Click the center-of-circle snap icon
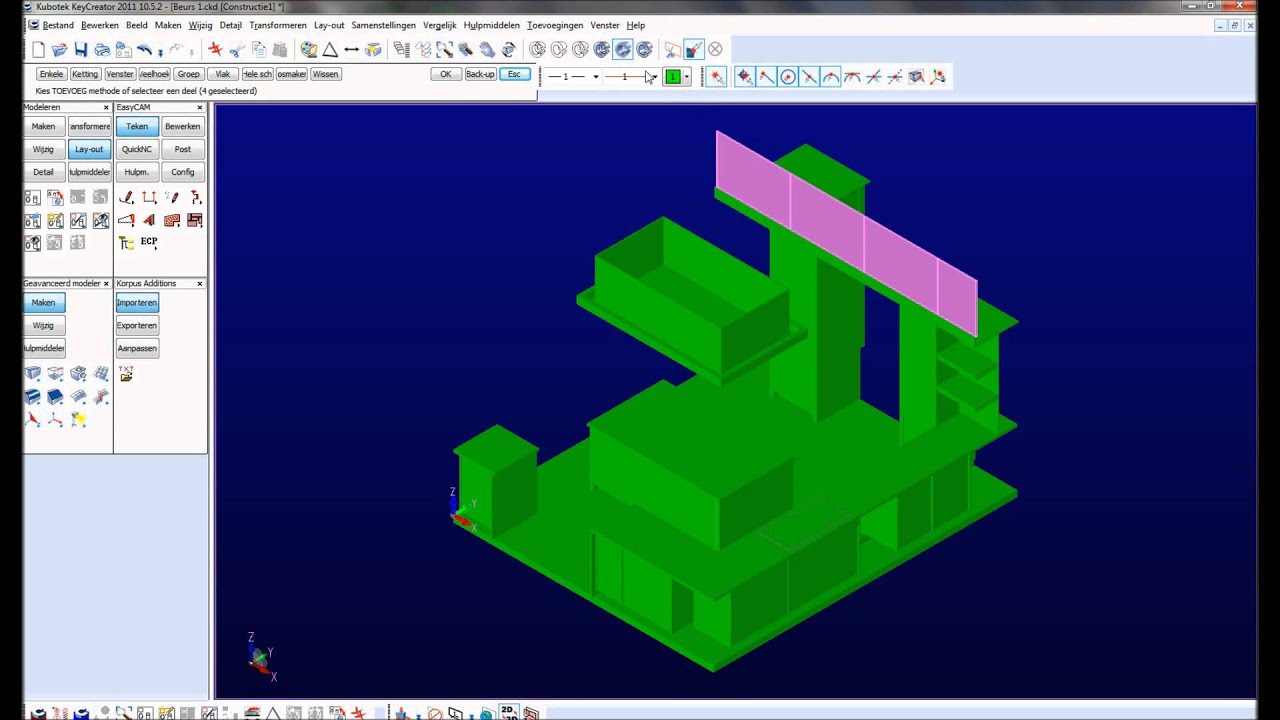 (x=788, y=77)
